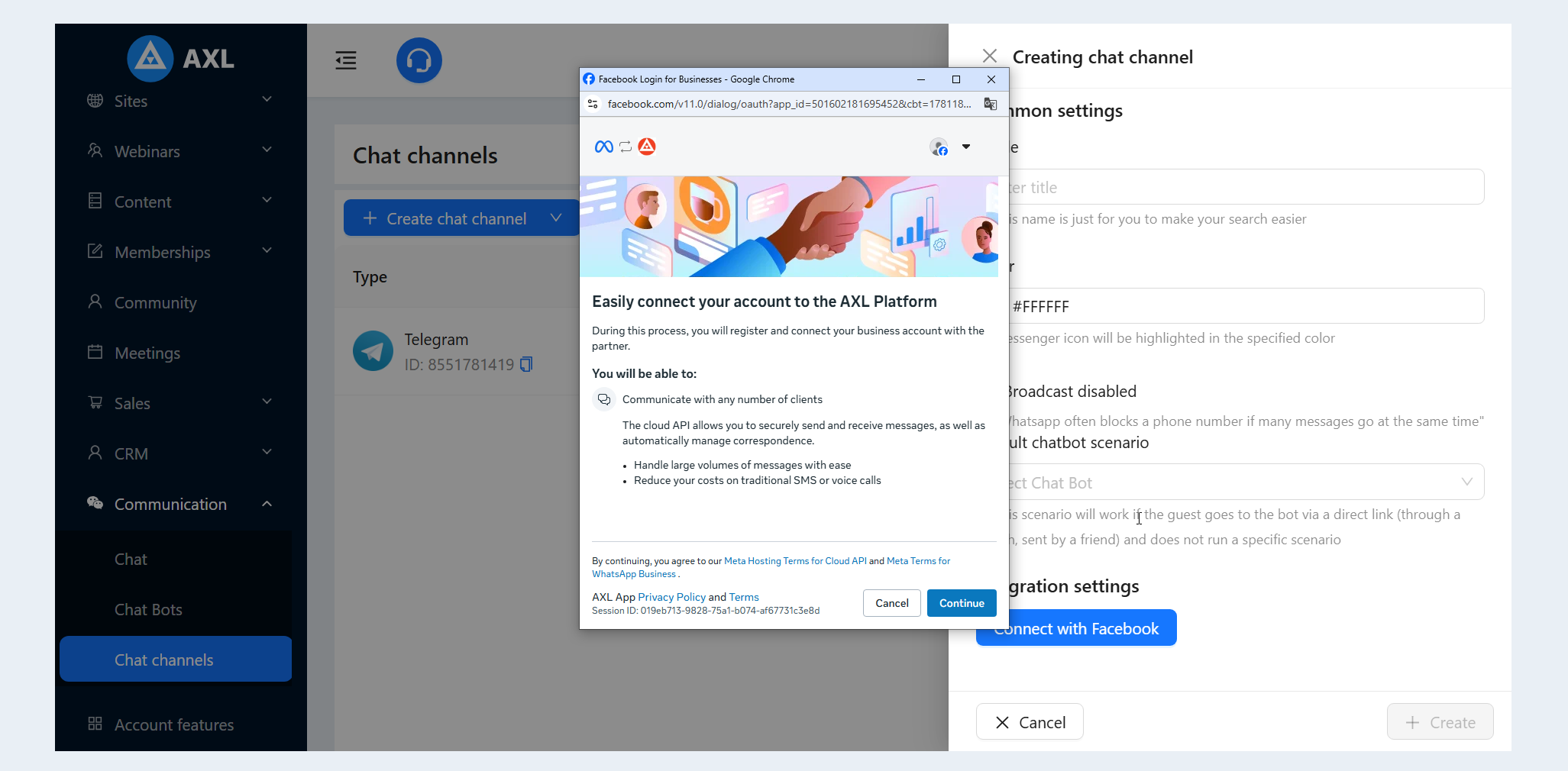Viewport: 1568px width, 771px height.
Task: Click the handshake banner image in dialog
Action: 789,227
